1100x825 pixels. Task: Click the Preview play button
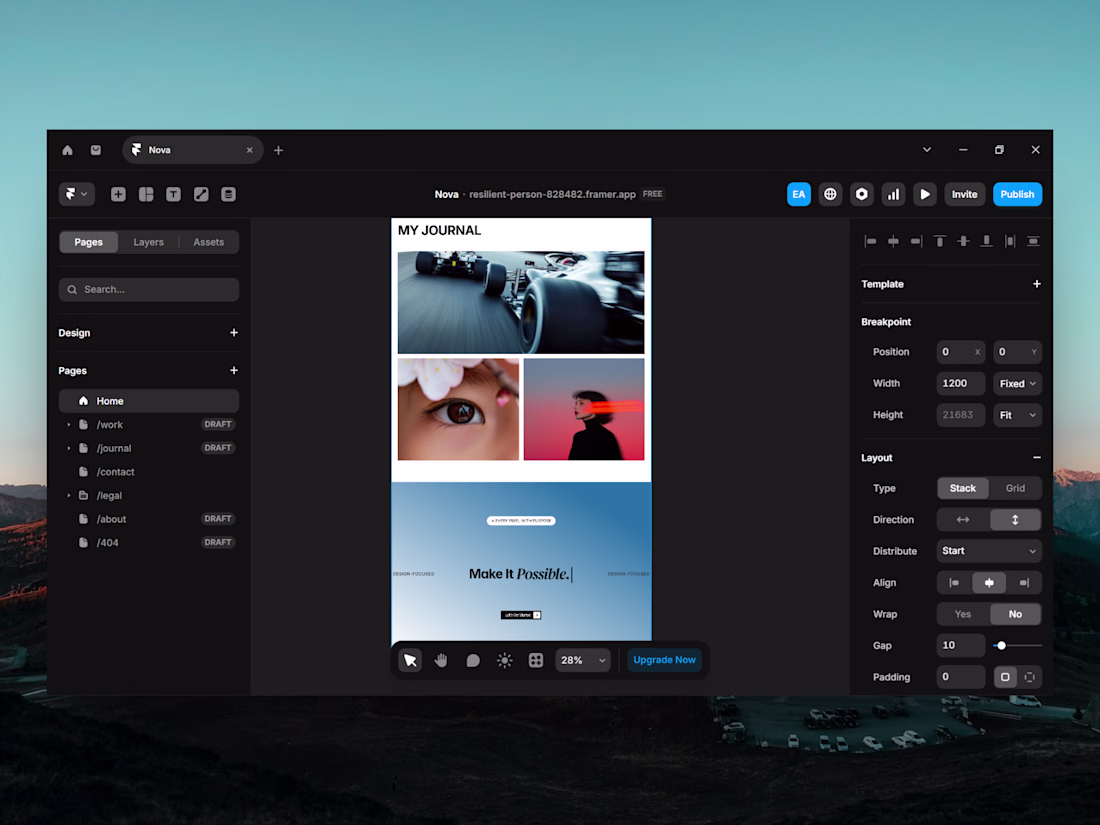click(925, 194)
